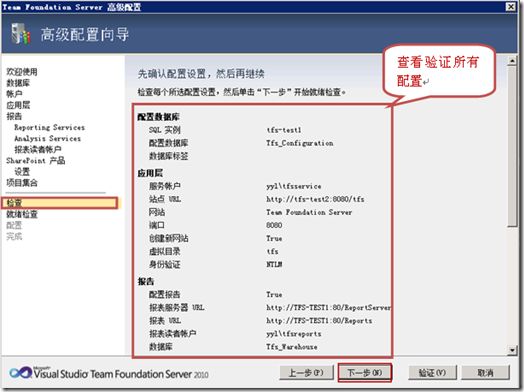
Task: Select 报告 step in sidebar
Action: [14, 116]
